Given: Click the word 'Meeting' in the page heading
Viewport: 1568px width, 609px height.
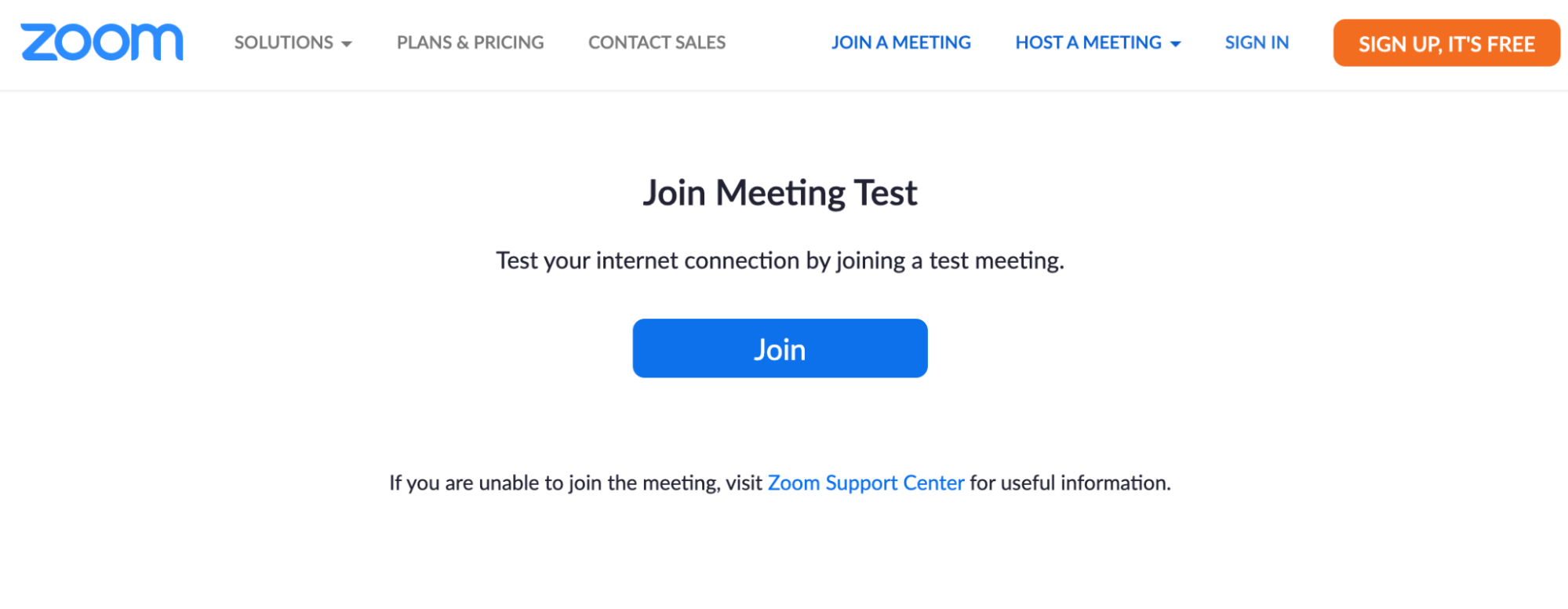Looking at the screenshot, I should point(780,193).
